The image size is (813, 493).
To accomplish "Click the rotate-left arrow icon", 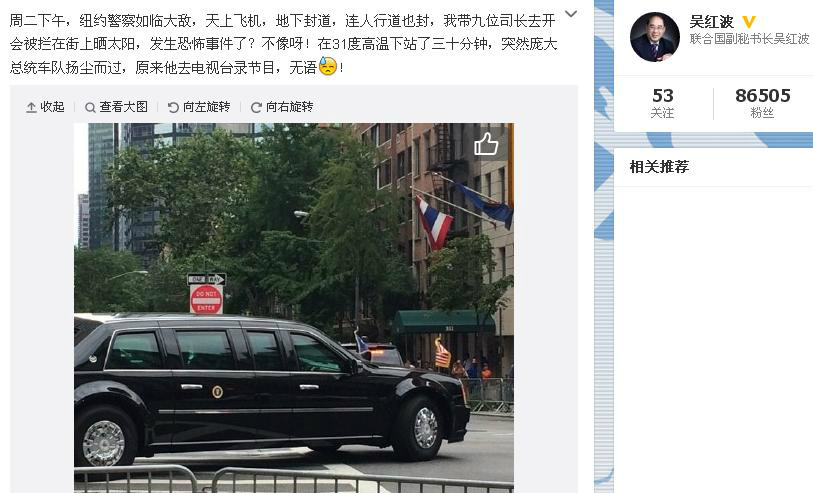I will pos(173,107).
